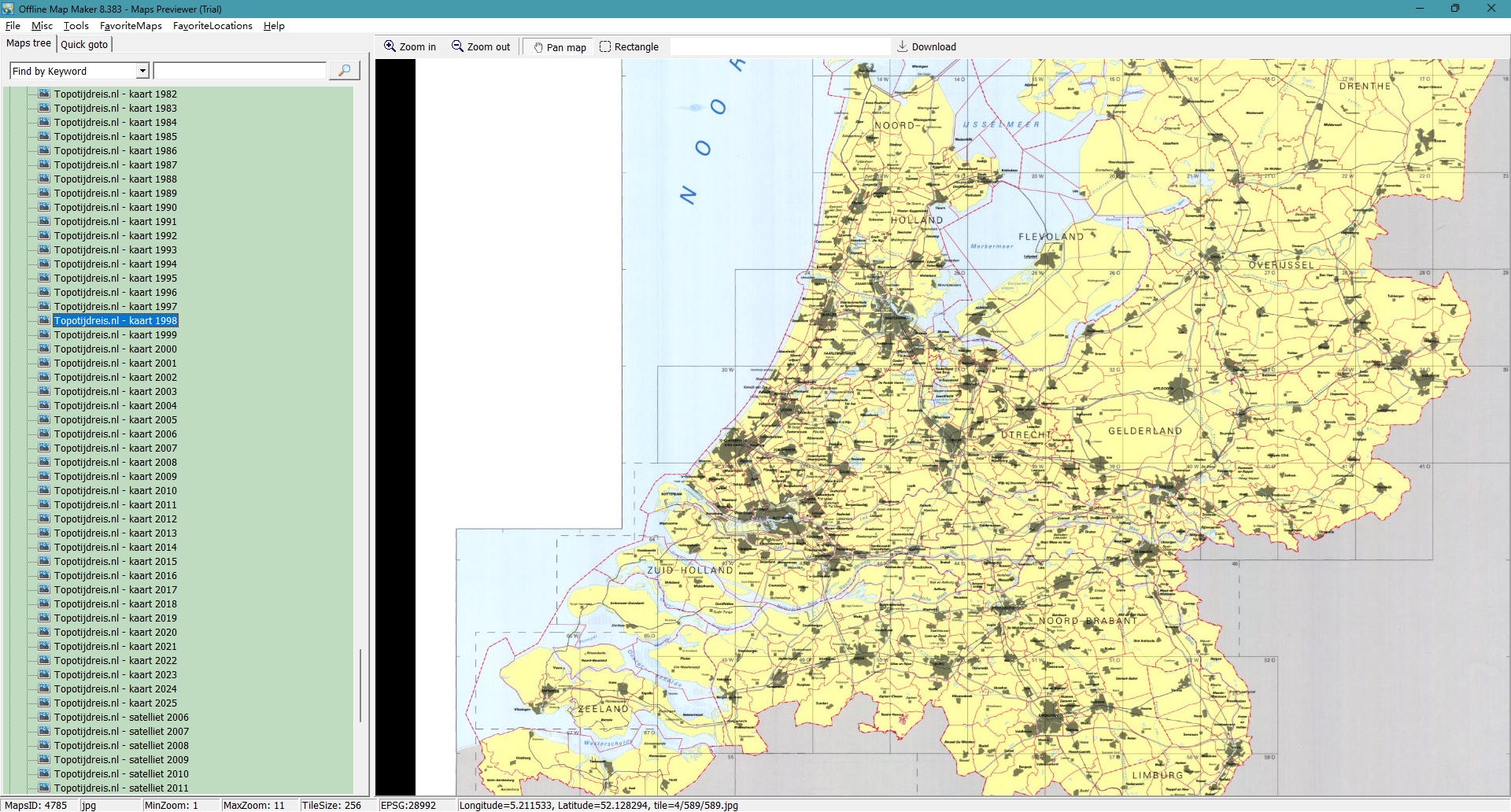Click the Zoom out magnifier icon
Image resolution: width=1511 pixels, height=812 pixels.
pyautogui.click(x=457, y=46)
